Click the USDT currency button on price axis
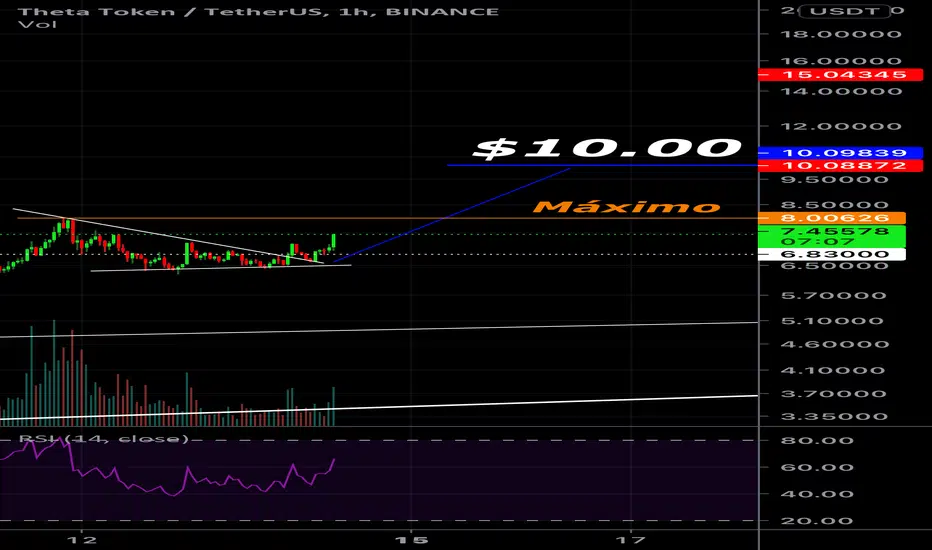 [845, 11]
